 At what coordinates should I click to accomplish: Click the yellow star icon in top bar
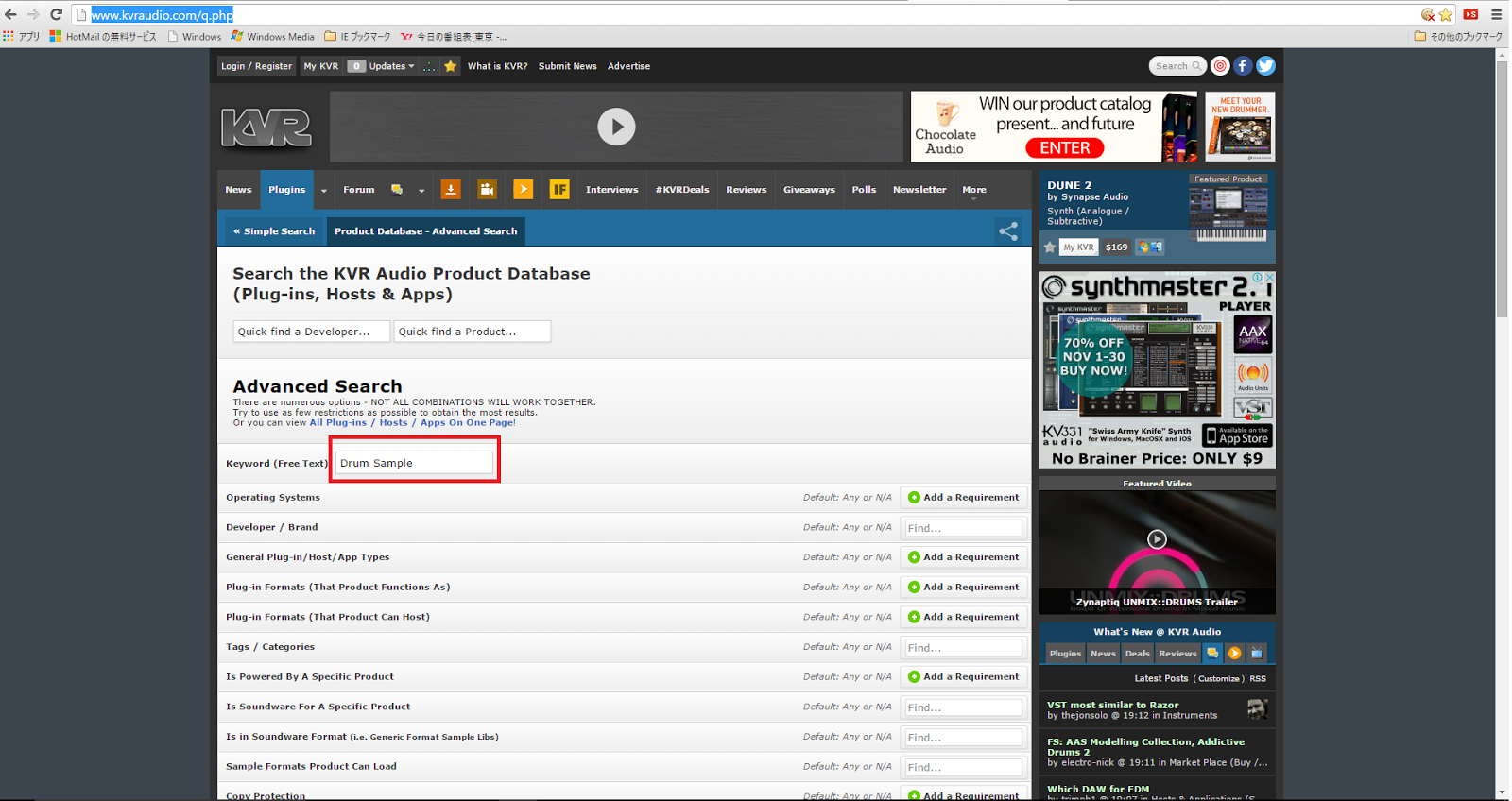pyautogui.click(x=451, y=66)
